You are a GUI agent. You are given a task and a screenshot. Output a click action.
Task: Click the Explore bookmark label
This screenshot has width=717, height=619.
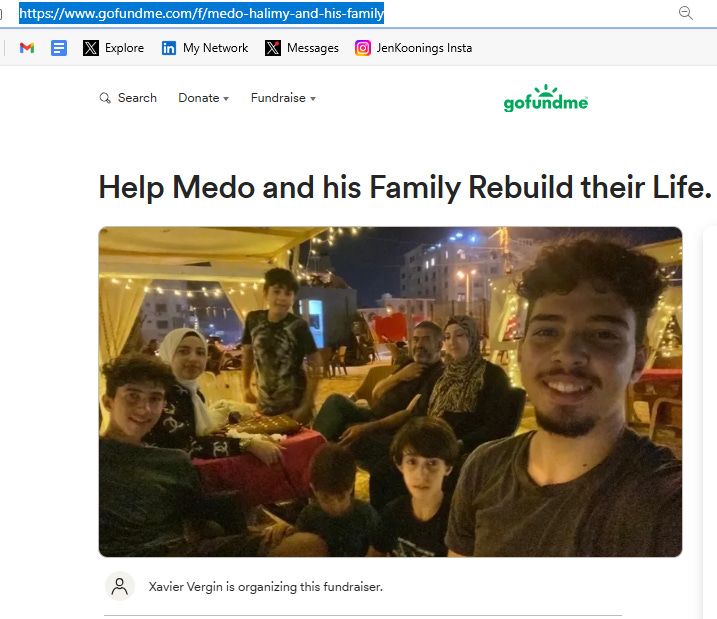click(124, 48)
